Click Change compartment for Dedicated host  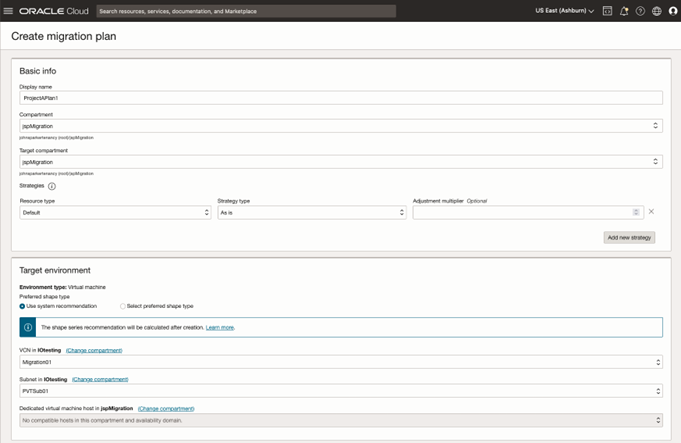point(166,408)
